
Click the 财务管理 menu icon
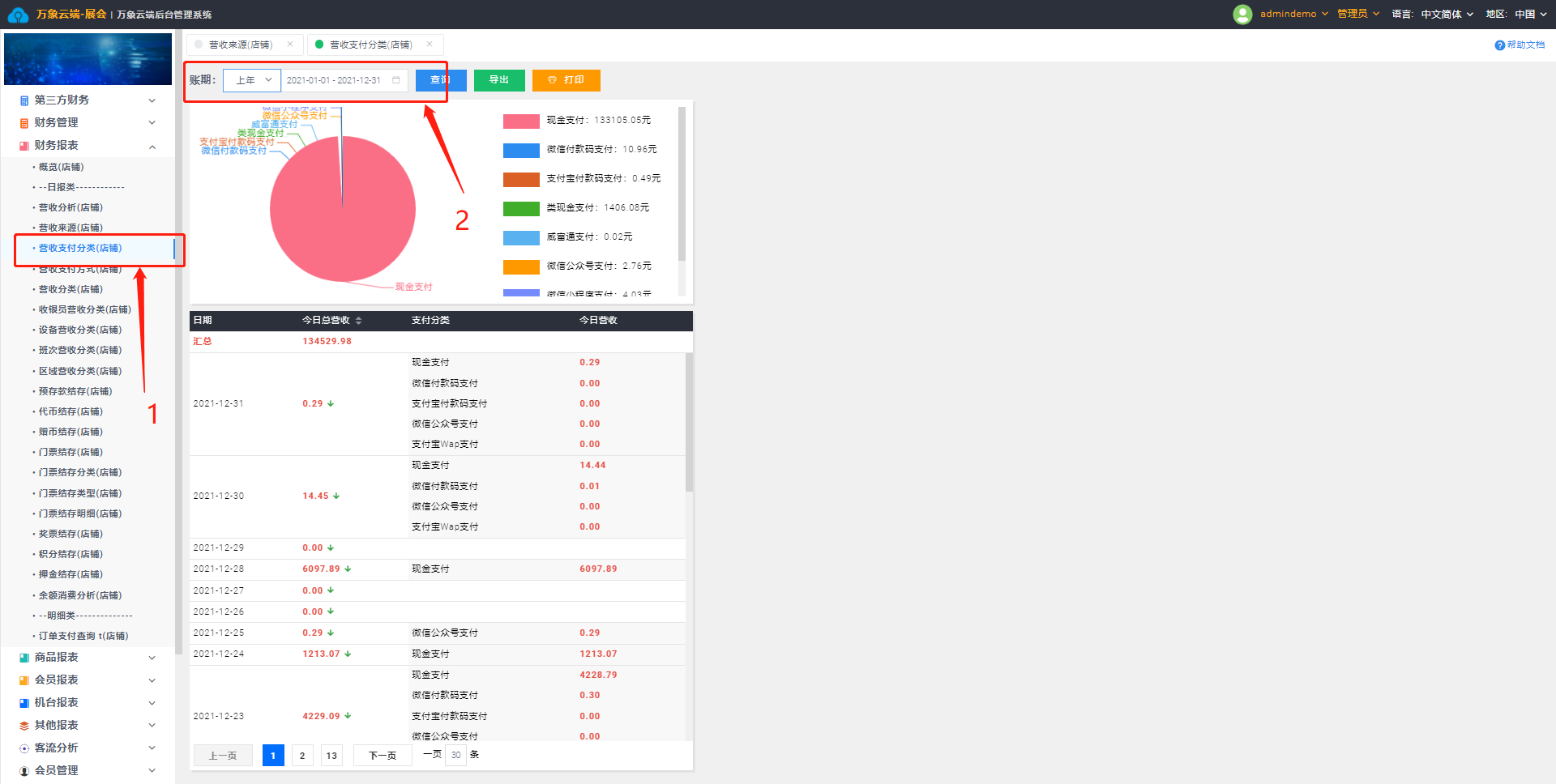[24, 123]
